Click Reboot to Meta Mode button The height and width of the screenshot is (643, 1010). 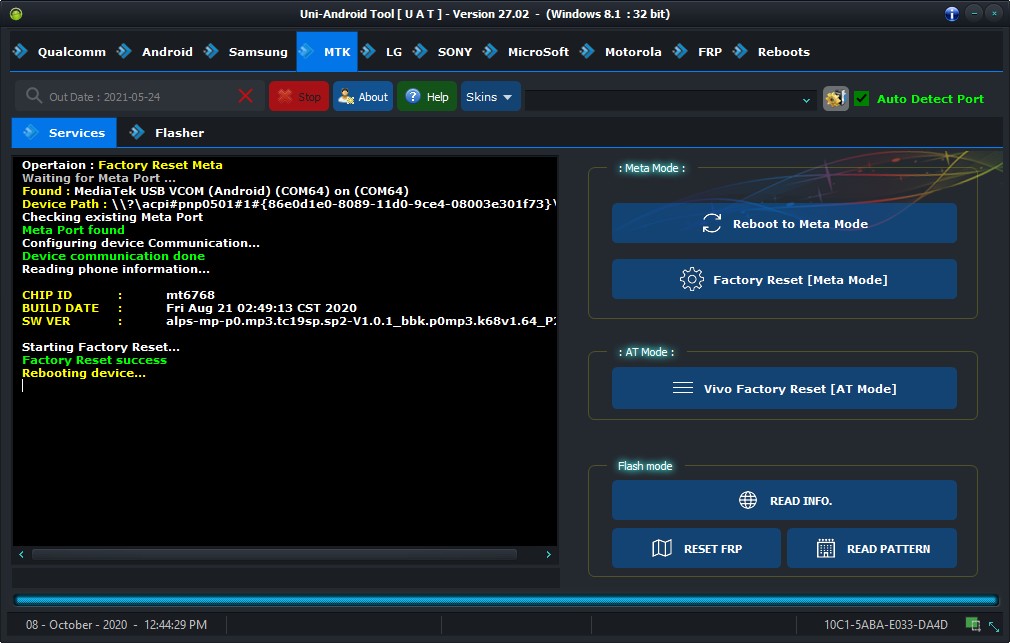[784, 224]
